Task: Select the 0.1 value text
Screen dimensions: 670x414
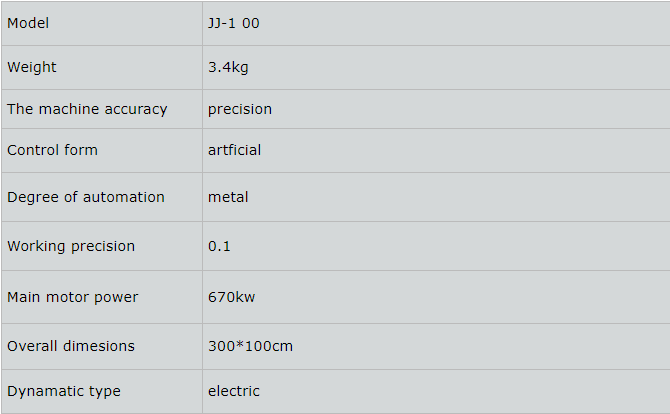Action: [219, 246]
